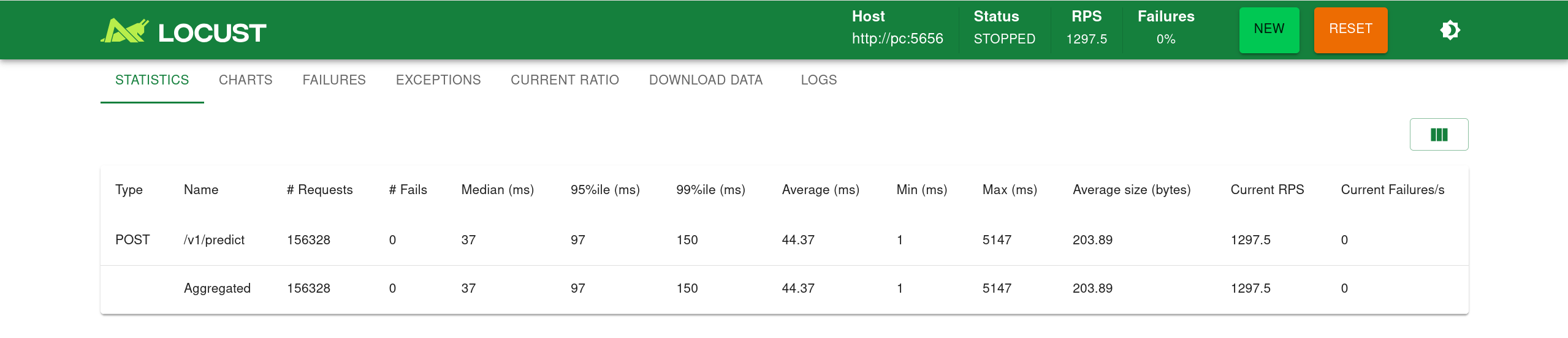
Task: Click 1297.5 current RPS in Aggregated row
Action: click(x=1250, y=288)
